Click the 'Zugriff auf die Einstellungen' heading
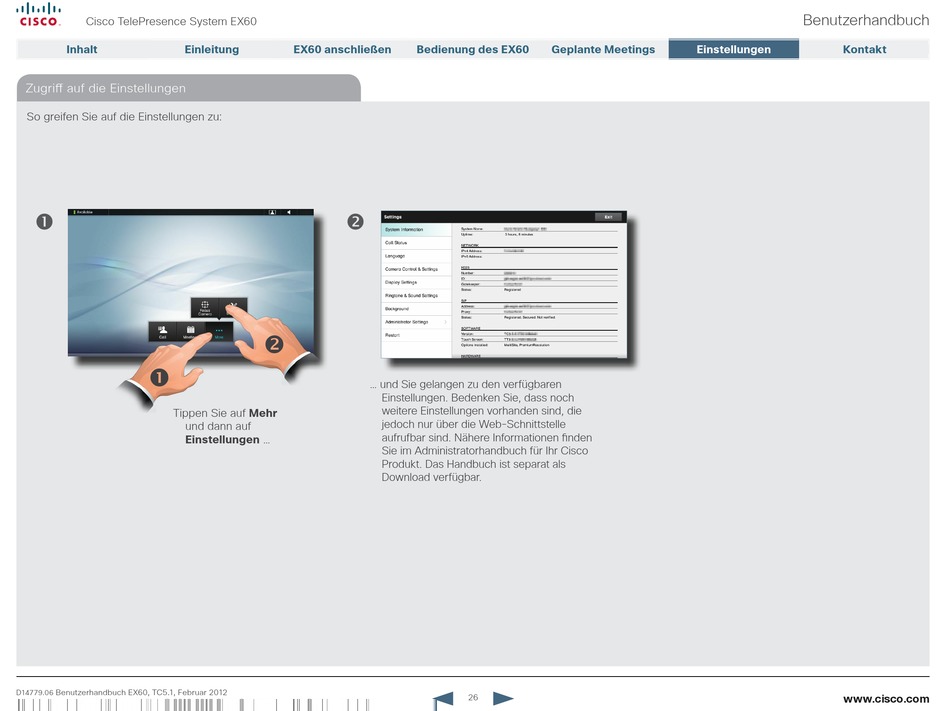 coord(105,88)
